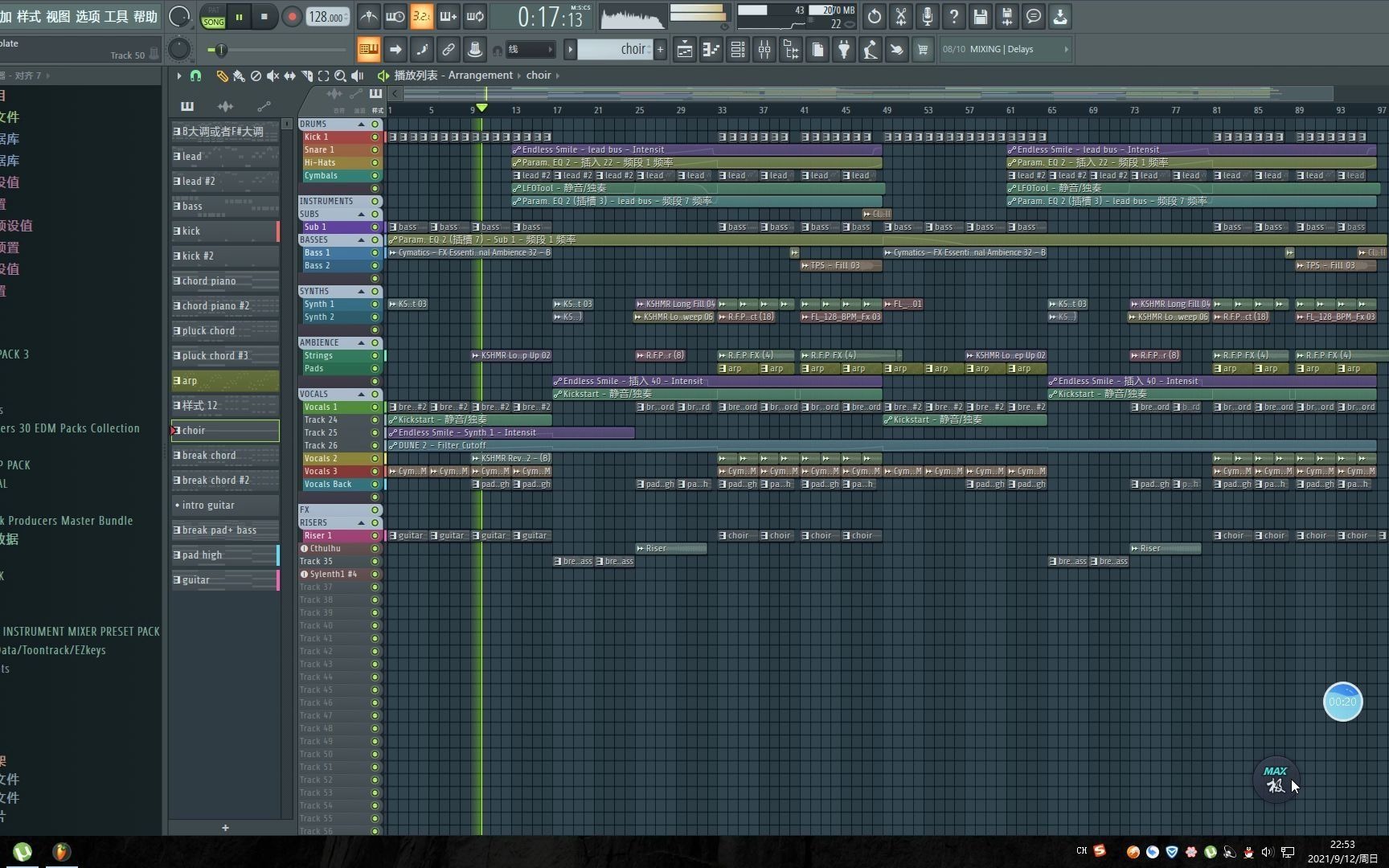Screen dimensions: 1389x868
Task: Toggle the metronome icon
Action: pos(368,16)
